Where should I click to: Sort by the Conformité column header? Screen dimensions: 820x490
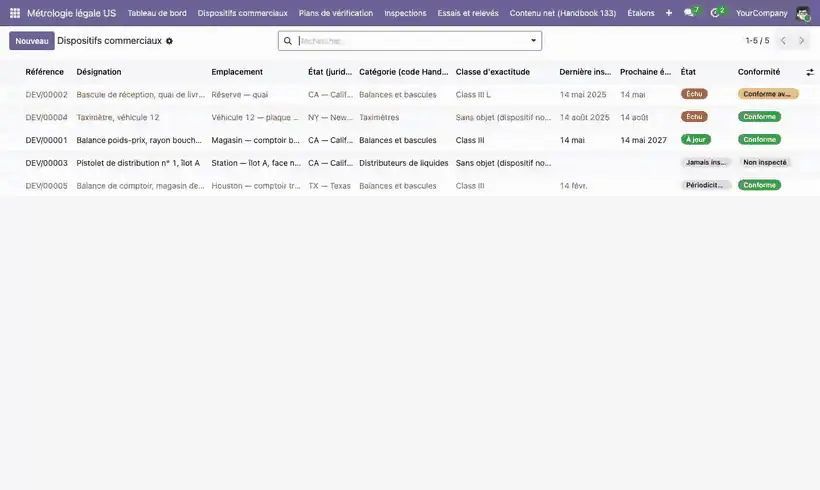coord(759,72)
